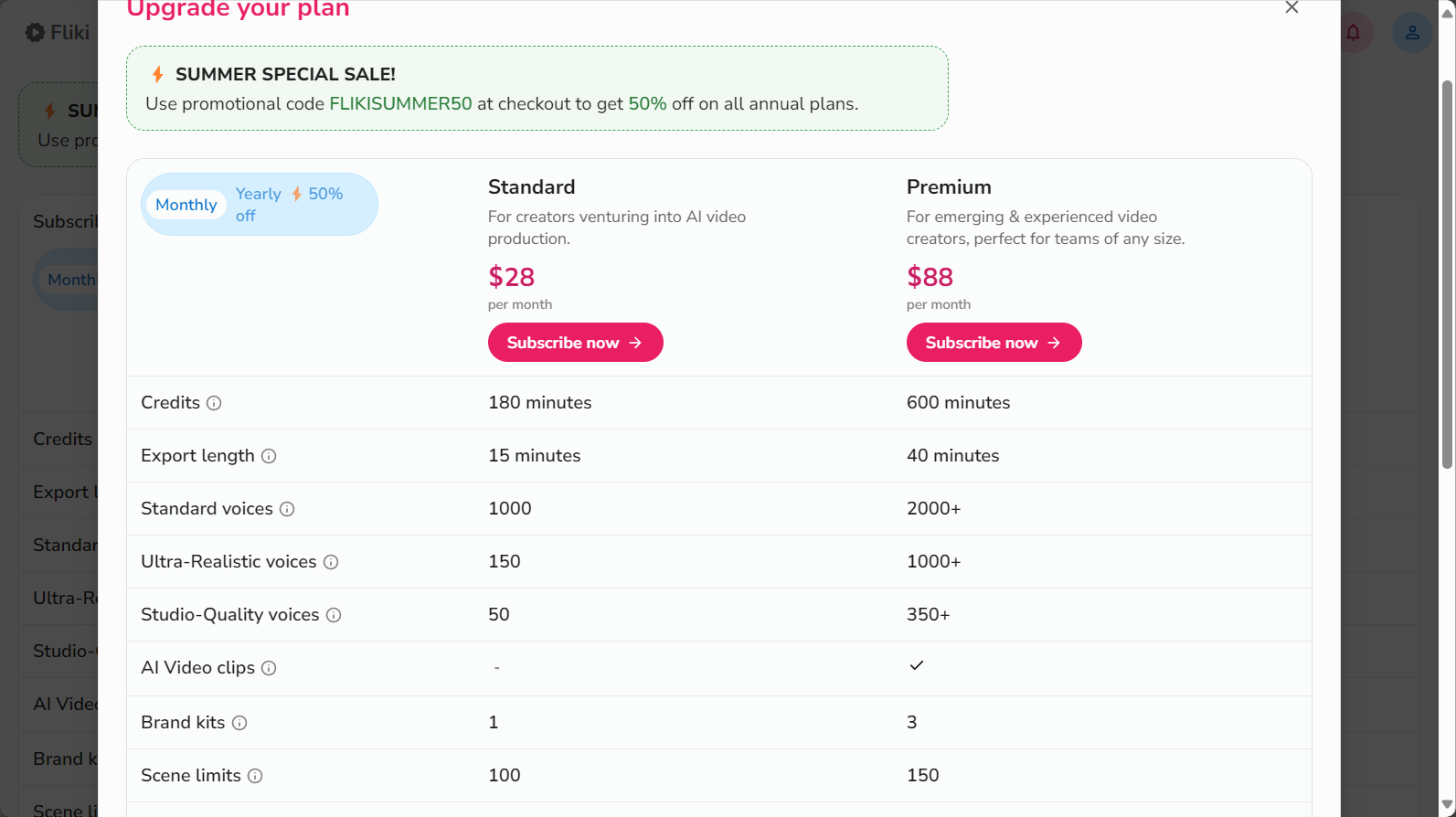Click info icon next to Ultra-Realistic voices
The height and width of the screenshot is (817, 1456).
[331, 562]
